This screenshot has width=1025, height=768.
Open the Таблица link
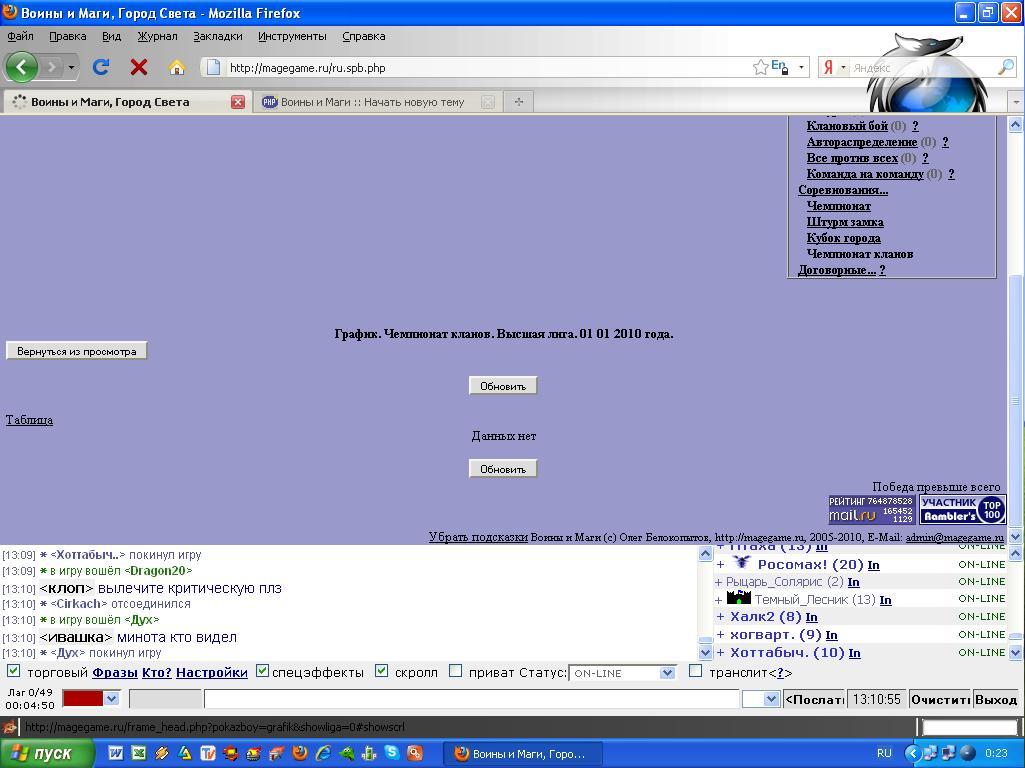pos(29,420)
